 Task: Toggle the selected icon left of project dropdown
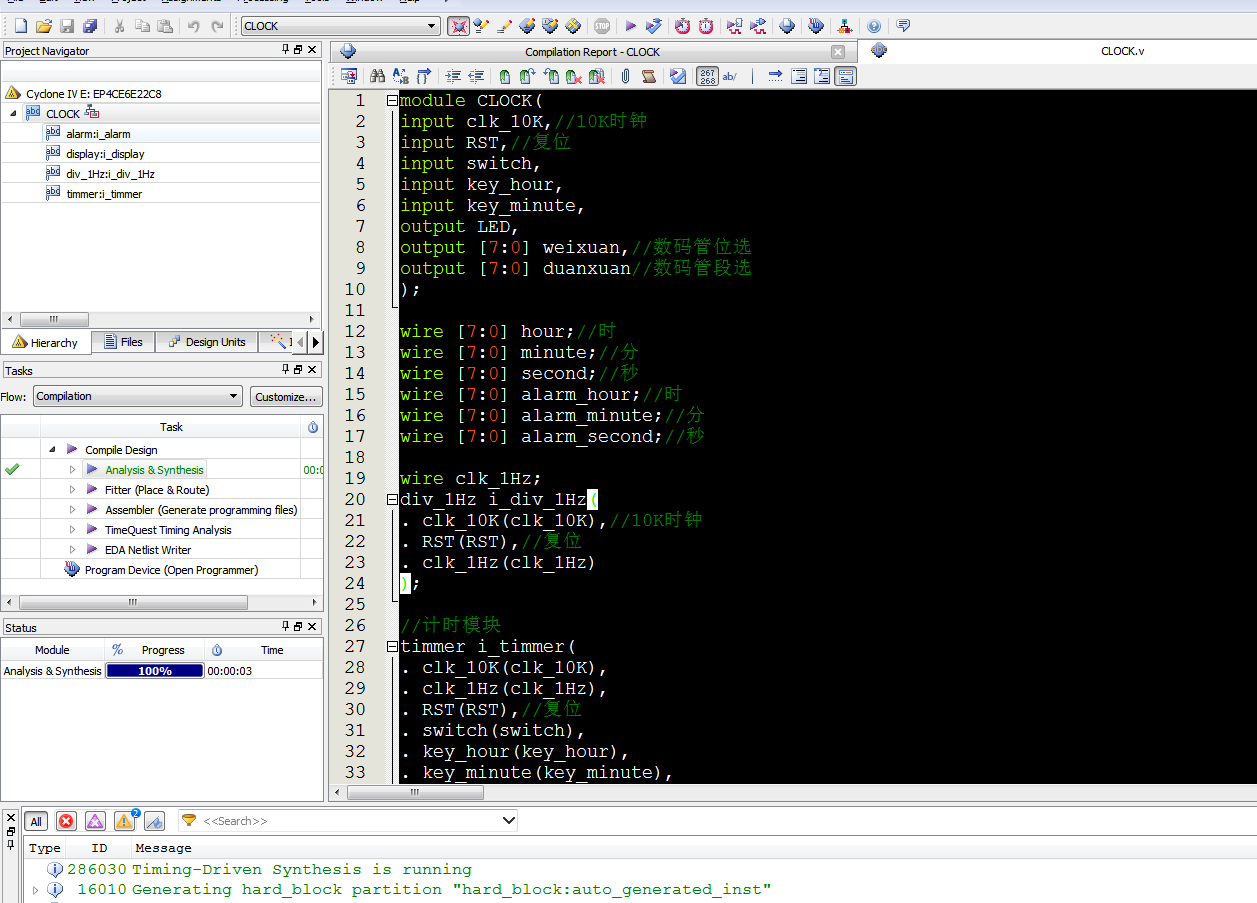pyautogui.click(x=458, y=26)
